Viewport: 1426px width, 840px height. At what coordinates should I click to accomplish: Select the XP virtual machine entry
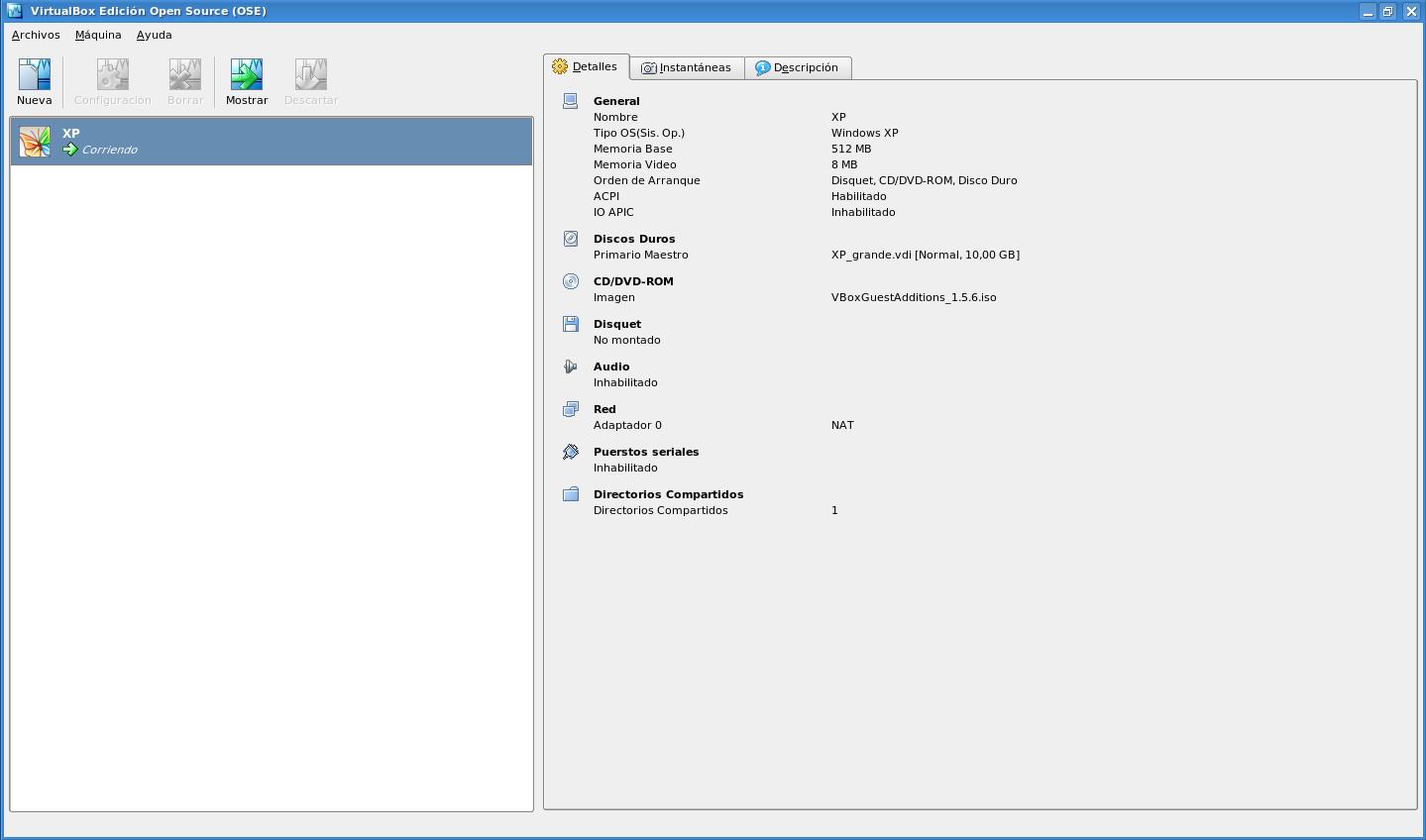[x=272, y=142]
